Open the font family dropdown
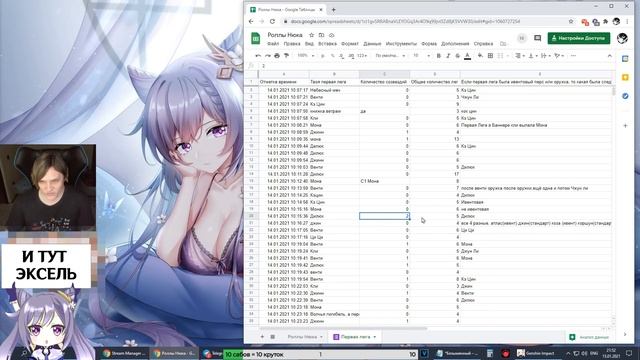The image size is (640, 360). pos(390,56)
